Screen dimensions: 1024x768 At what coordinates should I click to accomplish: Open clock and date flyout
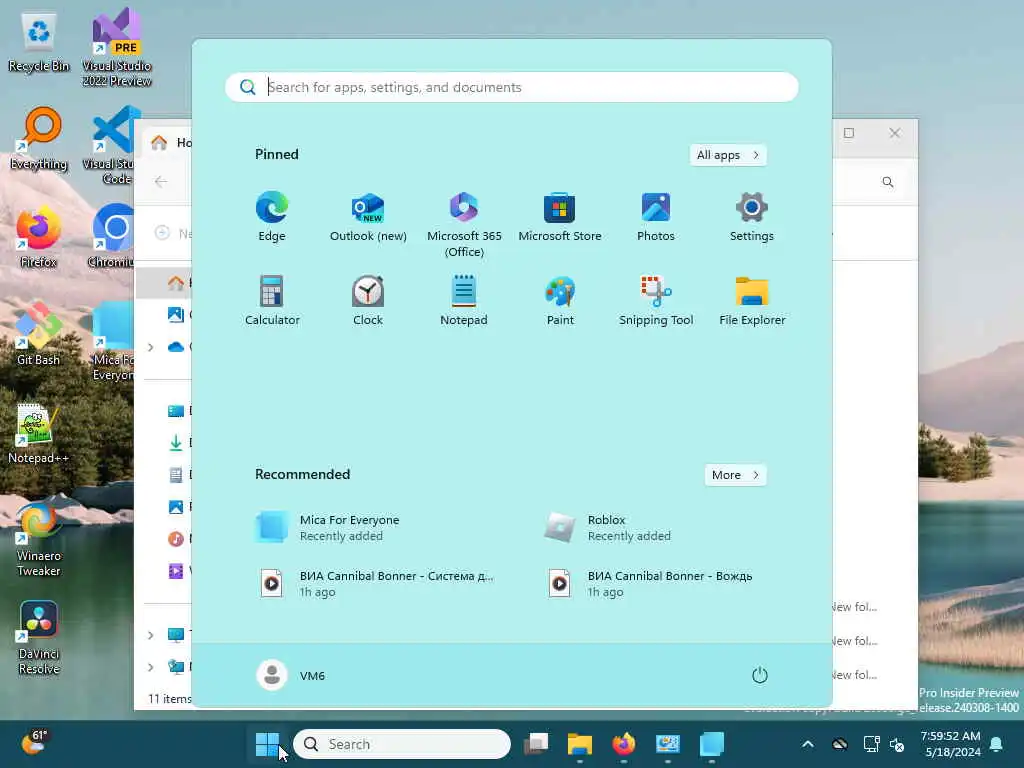pyautogui.click(x=950, y=744)
